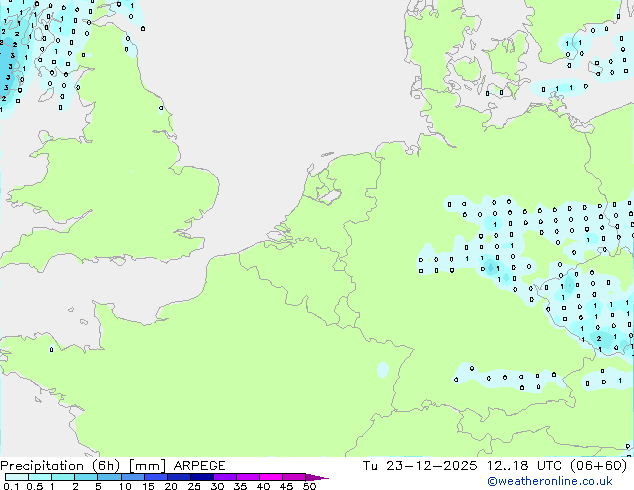This screenshot has height=490, width=634.
Task: Click the legend swatch between 5 and 10
Action: (x=109, y=477)
